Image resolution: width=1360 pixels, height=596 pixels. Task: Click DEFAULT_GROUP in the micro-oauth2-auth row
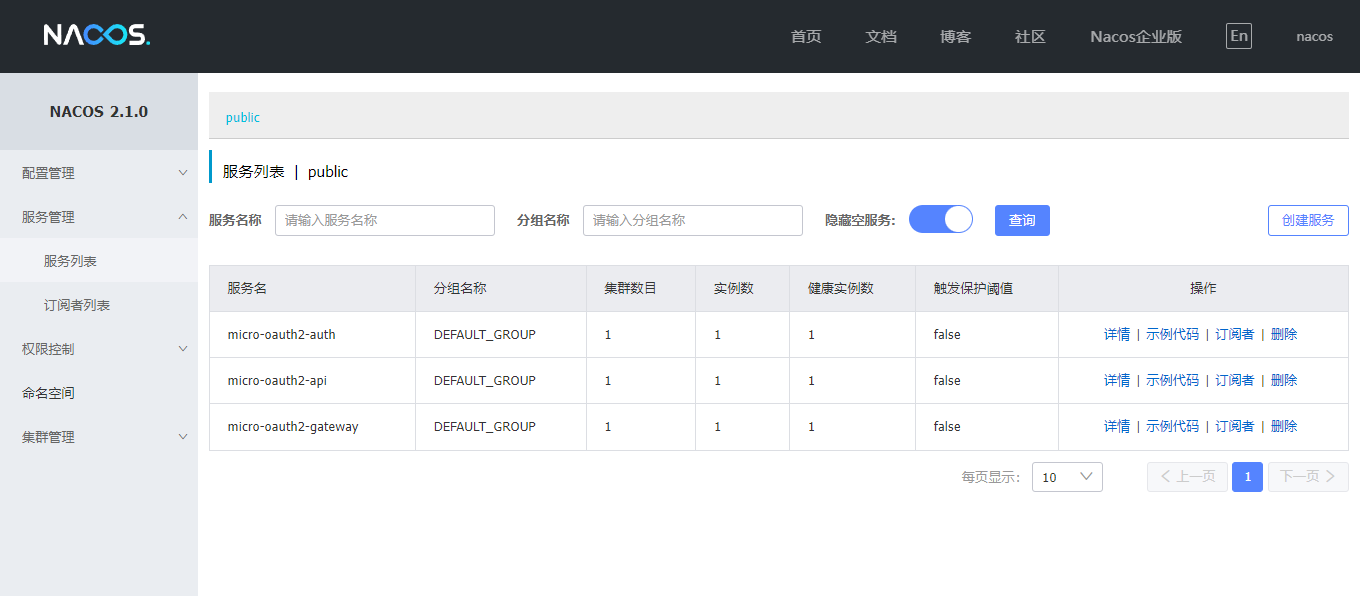(x=485, y=334)
